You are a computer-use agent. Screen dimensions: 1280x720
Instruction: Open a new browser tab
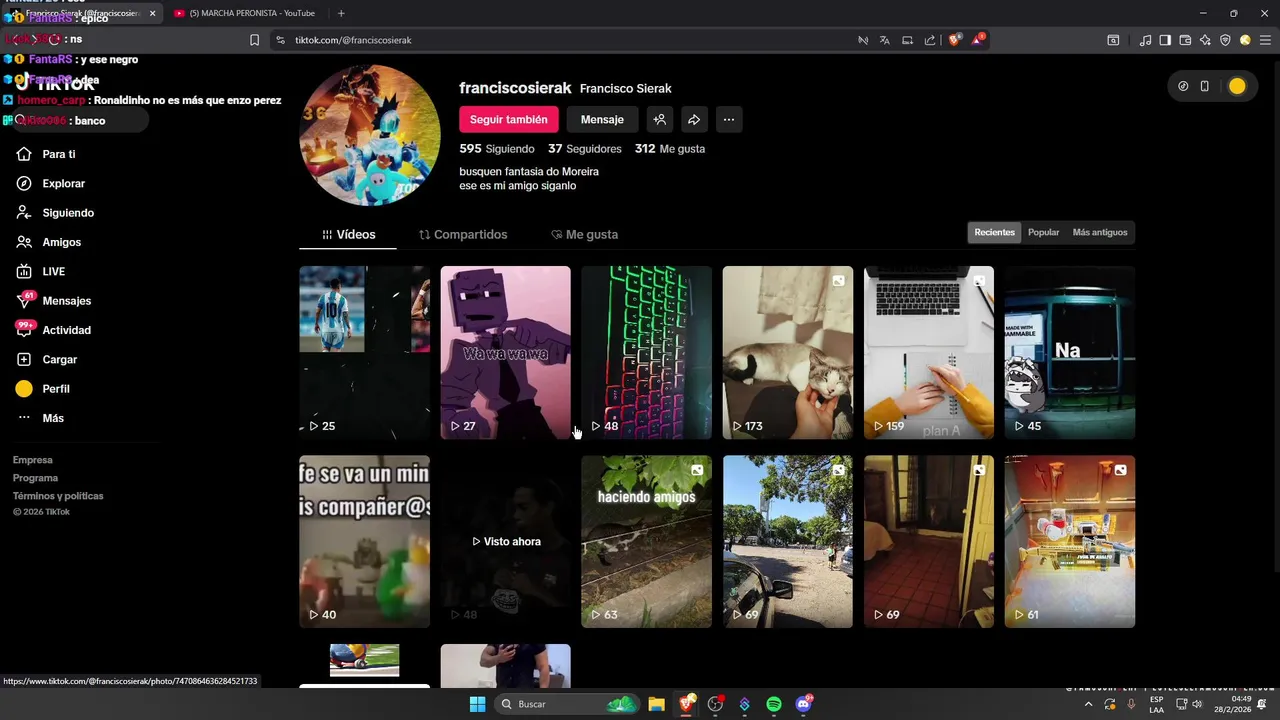click(x=341, y=13)
